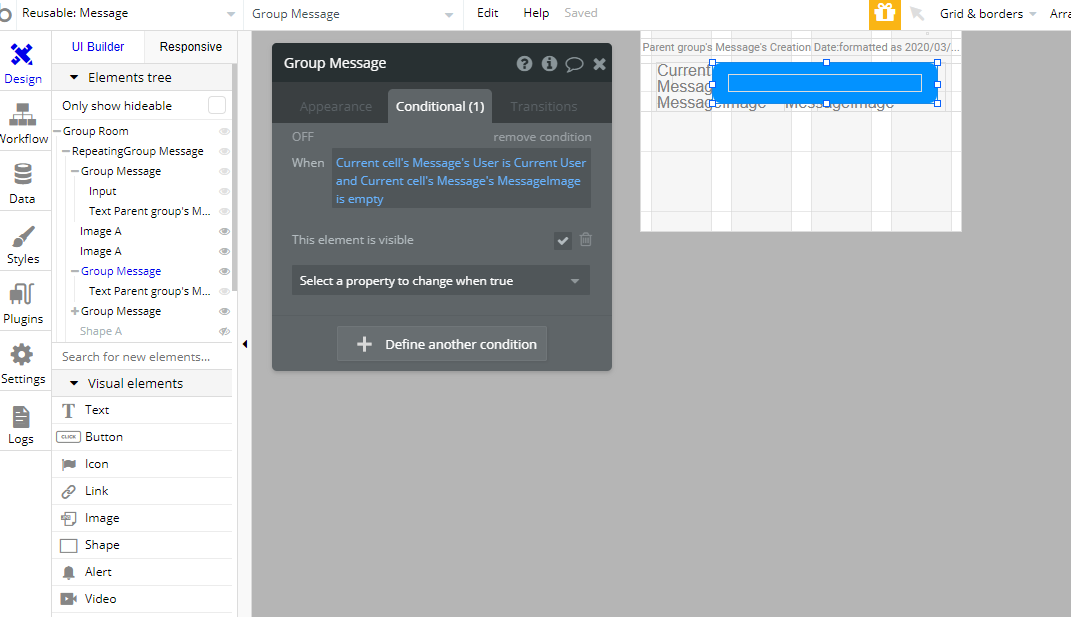
Task: Click the inspector arrow icon in top bar
Action: pos(917,14)
